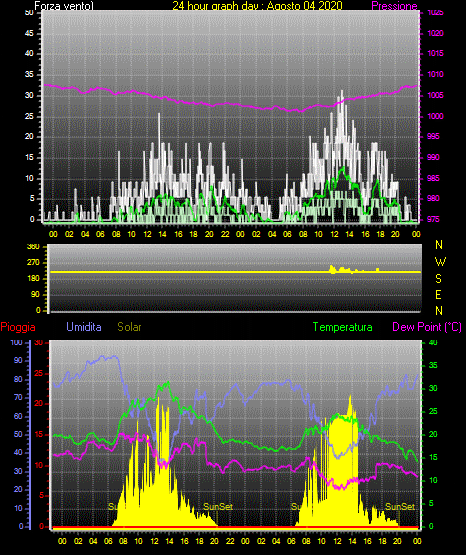Click the first 'SunSet' marker in lower chart

(x=218, y=507)
